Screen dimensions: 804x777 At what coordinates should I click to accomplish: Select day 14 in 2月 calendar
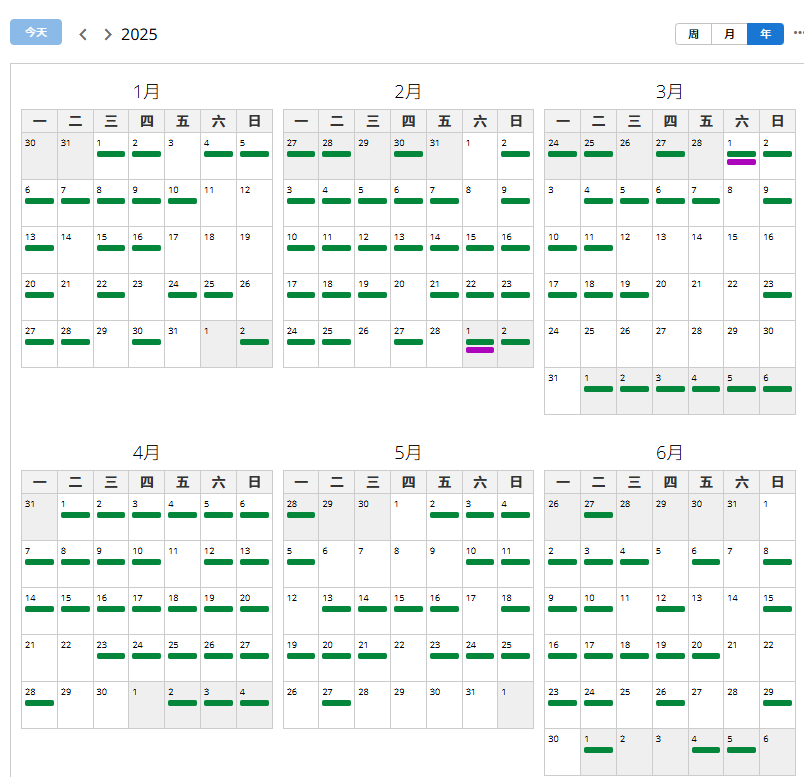click(x=444, y=249)
